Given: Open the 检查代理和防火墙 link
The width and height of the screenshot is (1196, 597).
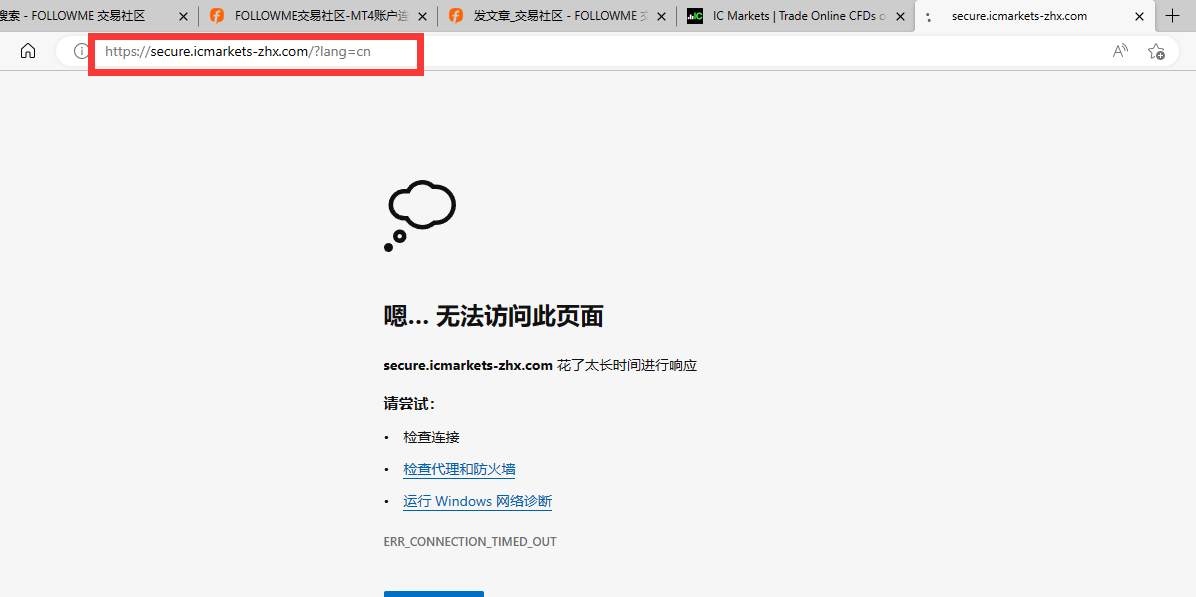Looking at the screenshot, I should coord(459,470).
